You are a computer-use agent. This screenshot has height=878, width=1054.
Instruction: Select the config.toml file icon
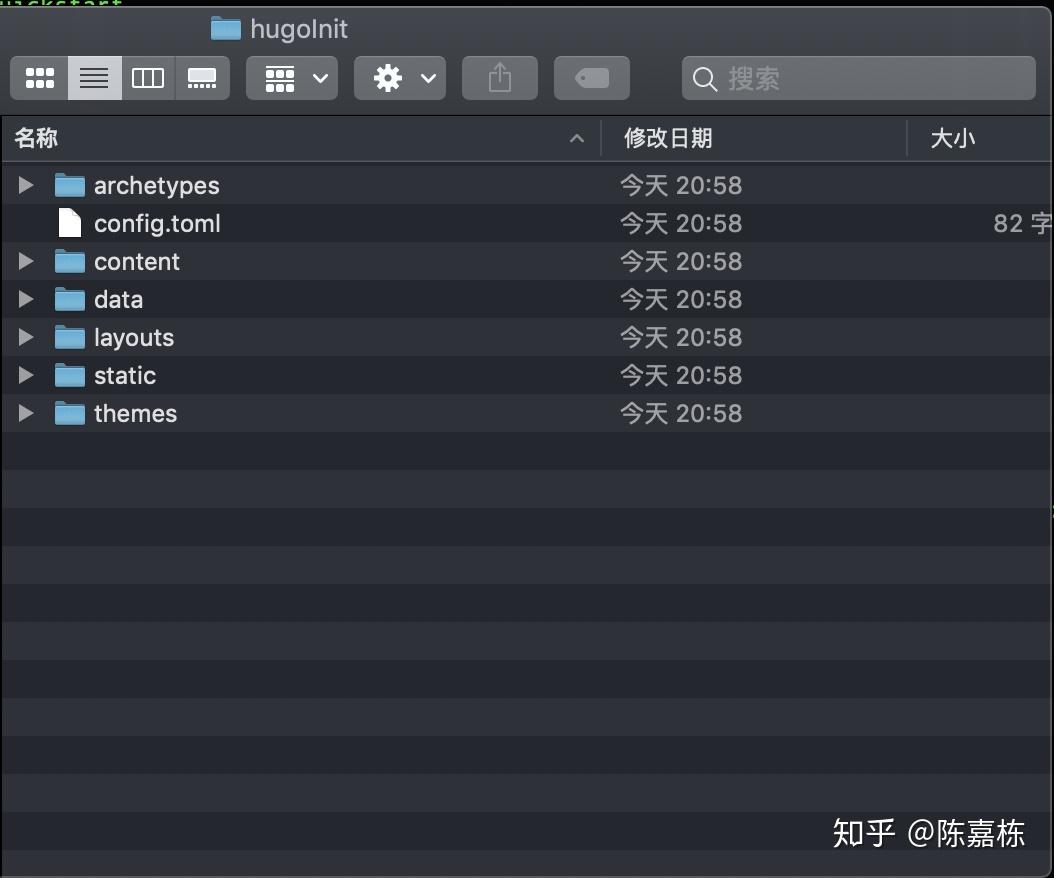(x=69, y=223)
